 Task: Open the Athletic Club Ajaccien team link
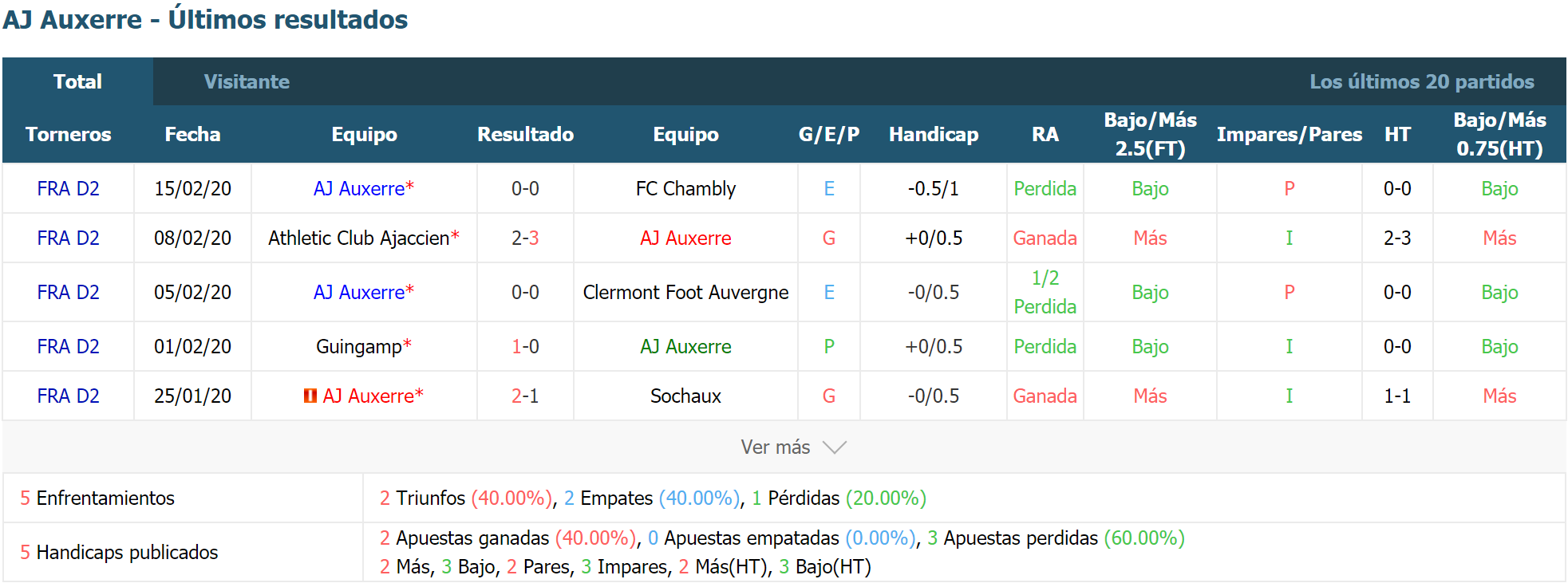pos(358,238)
